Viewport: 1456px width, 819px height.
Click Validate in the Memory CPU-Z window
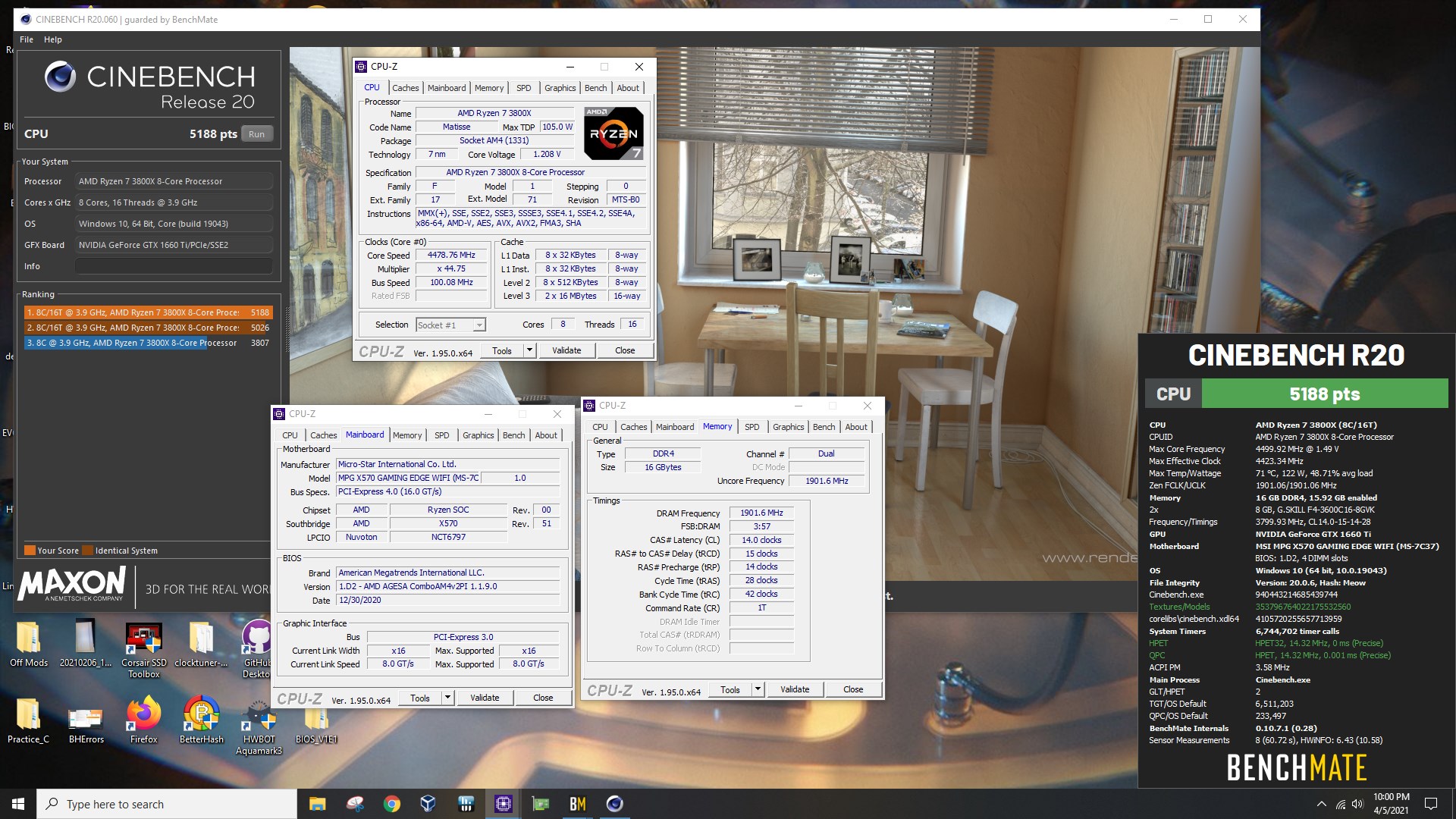(795, 689)
